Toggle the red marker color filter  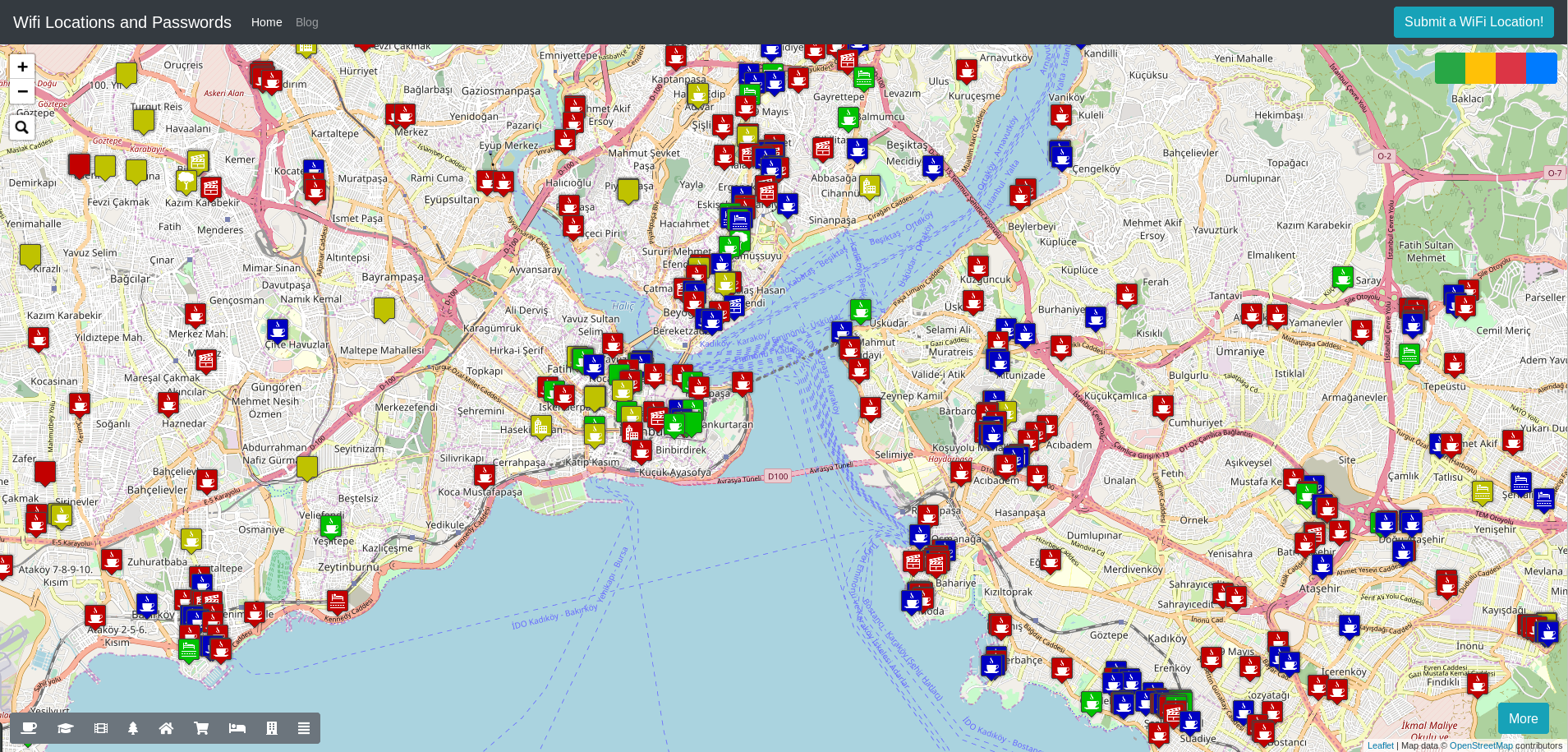(x=1511, y=67)
